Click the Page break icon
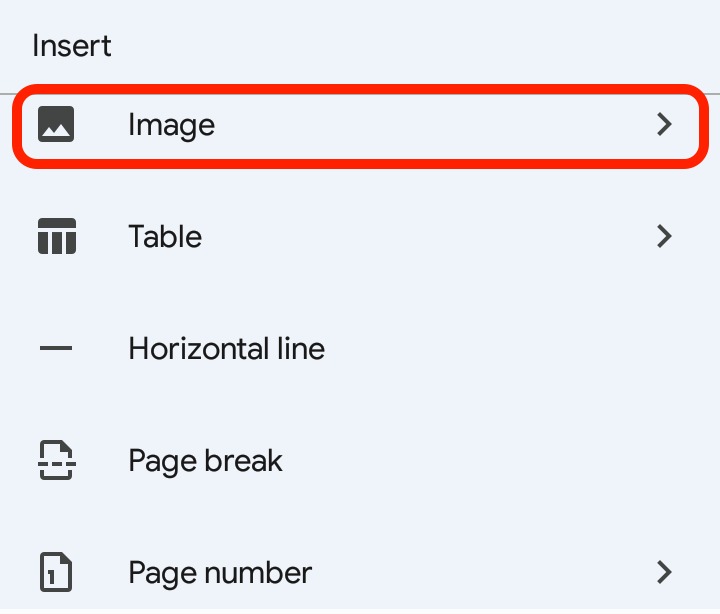720x614 pixels. tap(56, 461)
